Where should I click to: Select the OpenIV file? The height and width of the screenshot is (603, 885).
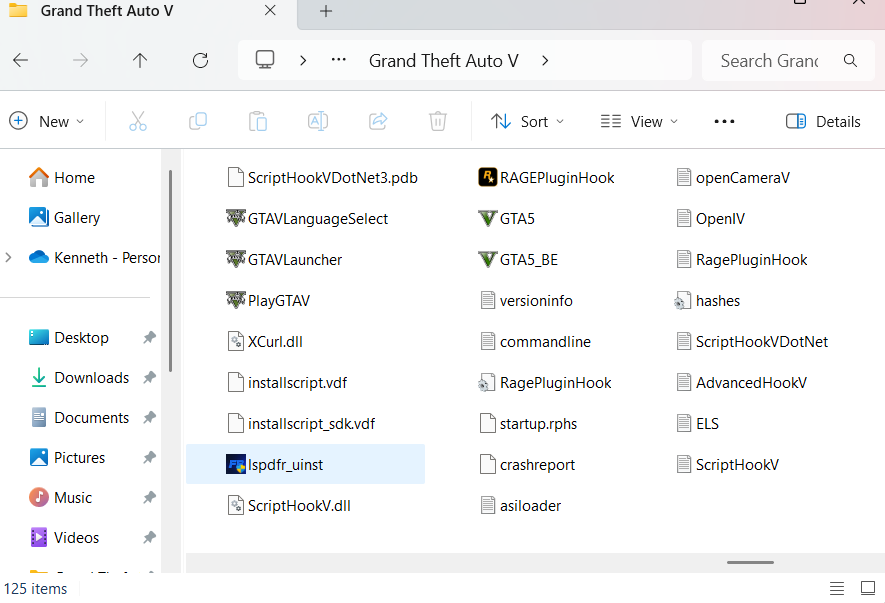(710, 219)
